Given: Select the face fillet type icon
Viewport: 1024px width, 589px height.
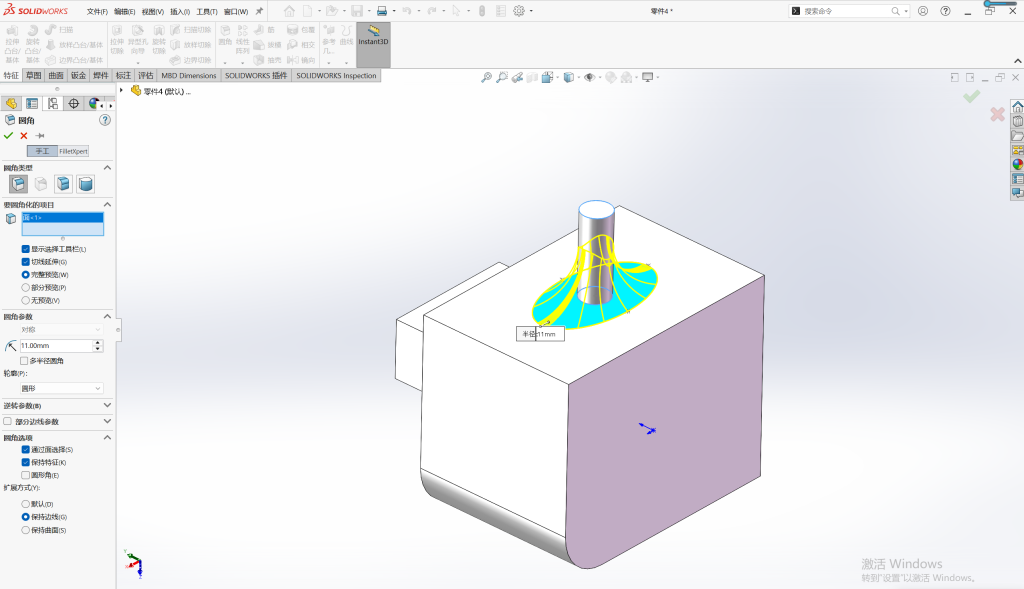Looking at the screenshot, I should point(63,184).
